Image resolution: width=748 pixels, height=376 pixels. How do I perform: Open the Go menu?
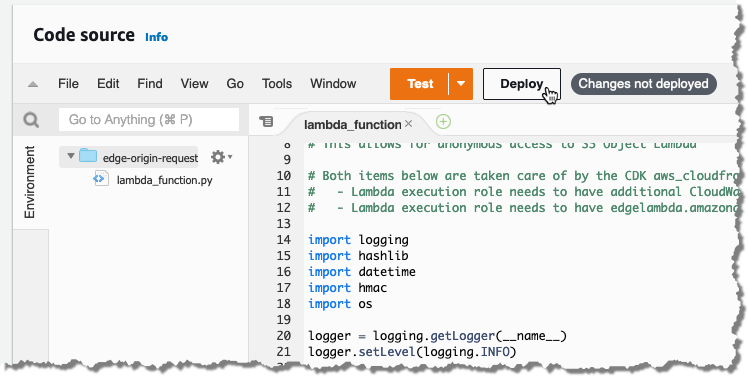tap(235, 84)
